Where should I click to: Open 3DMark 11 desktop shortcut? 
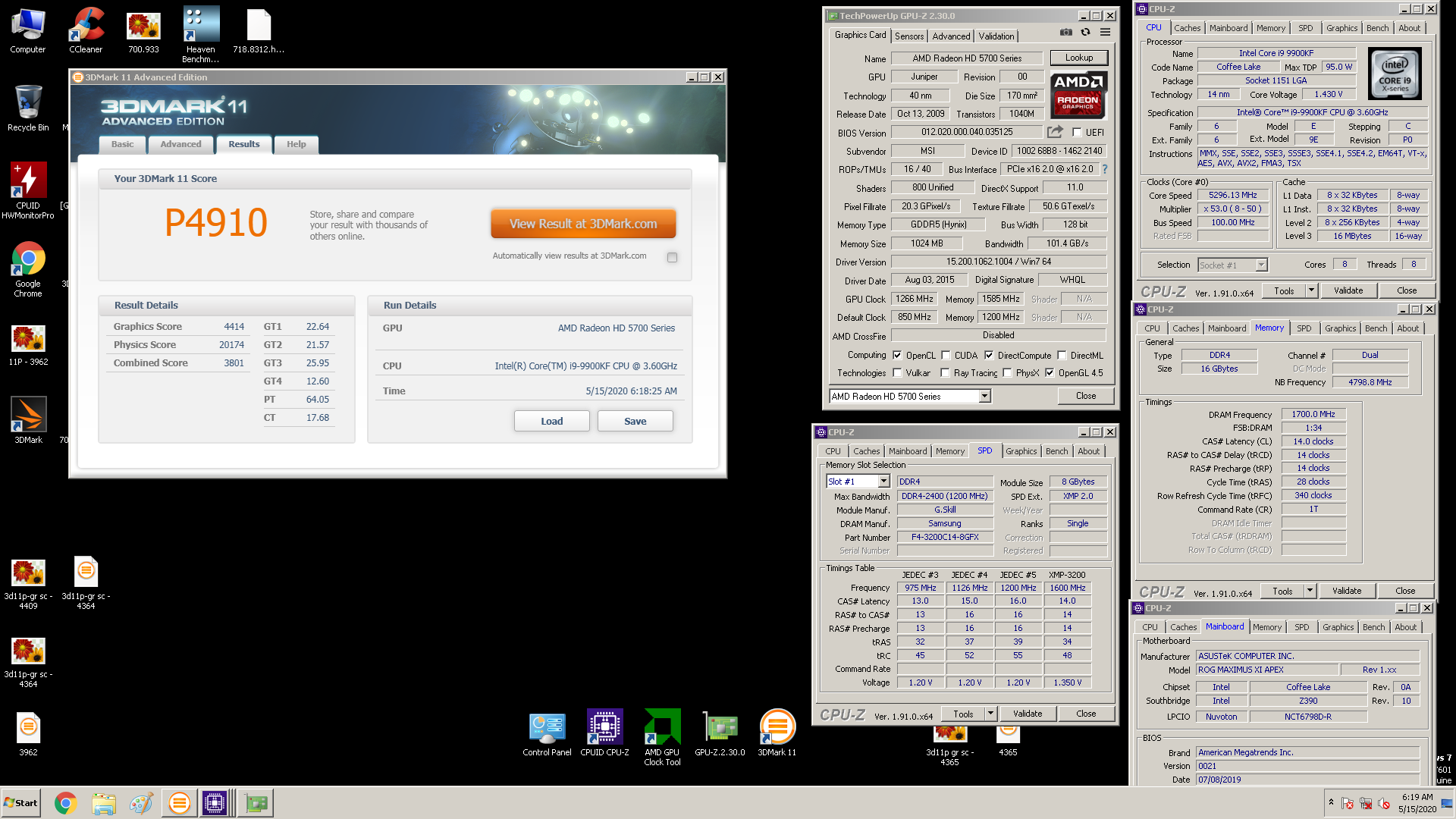[777, 733]
